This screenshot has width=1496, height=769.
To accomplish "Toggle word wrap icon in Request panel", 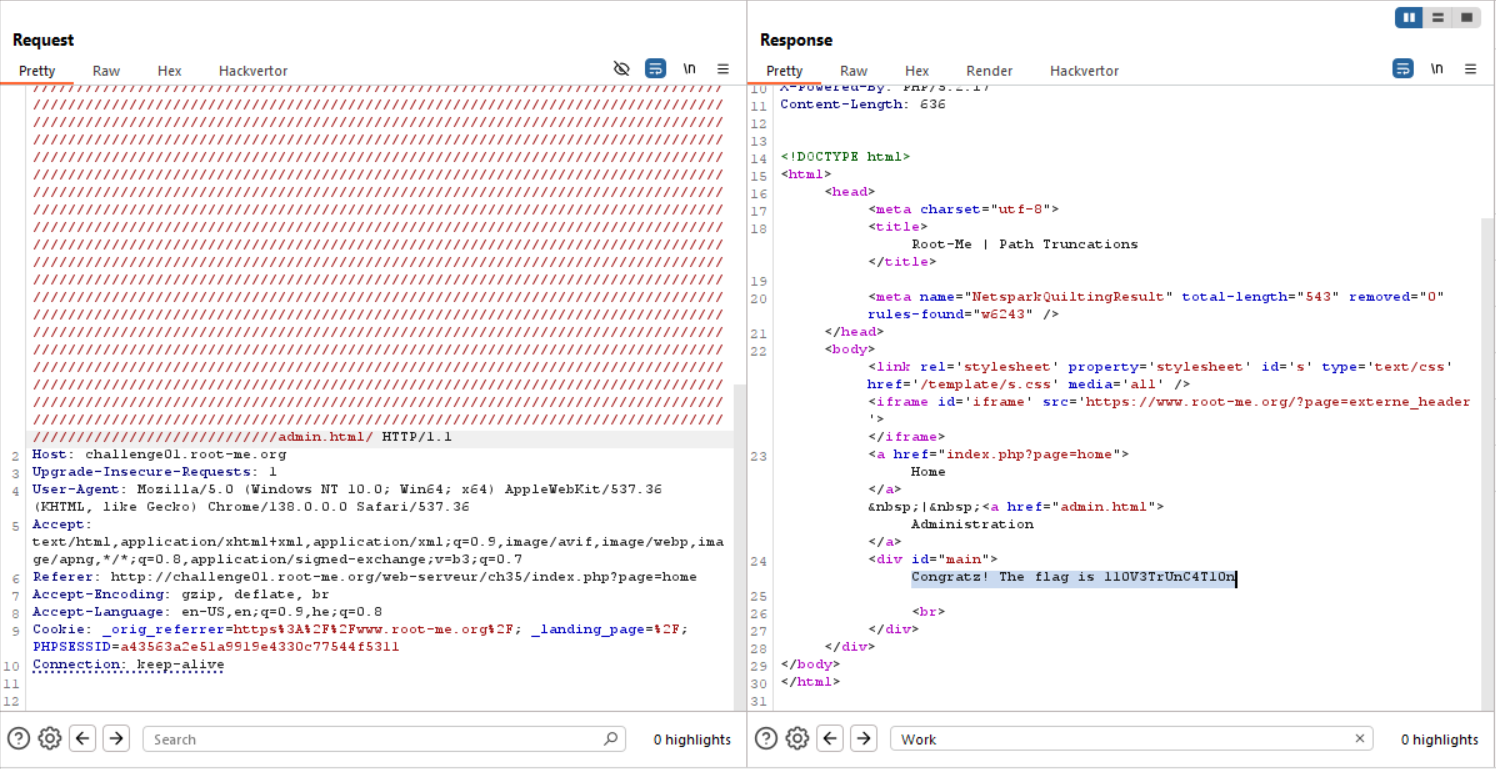I will 655,69.
